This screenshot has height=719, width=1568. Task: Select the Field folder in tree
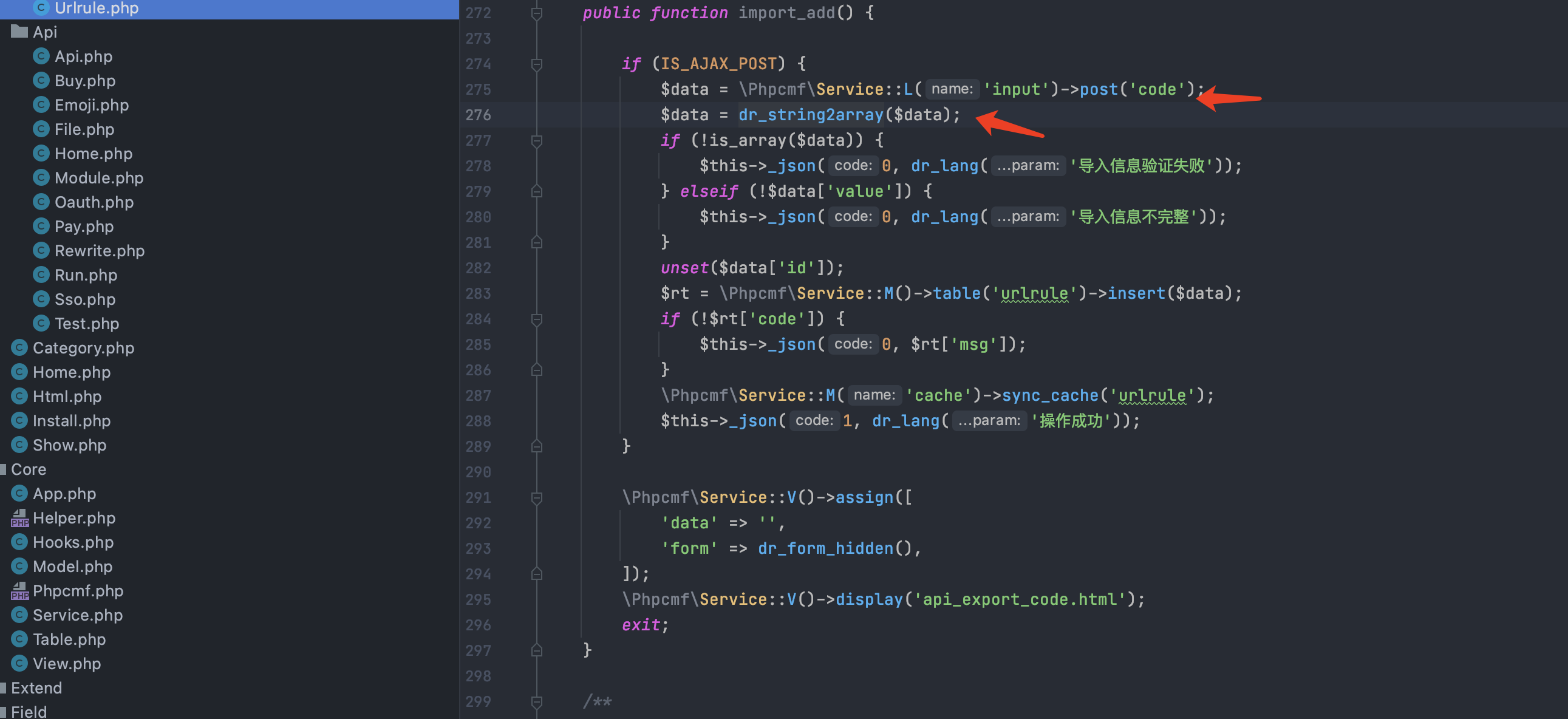pyautogui.click(x=29, y=712)
